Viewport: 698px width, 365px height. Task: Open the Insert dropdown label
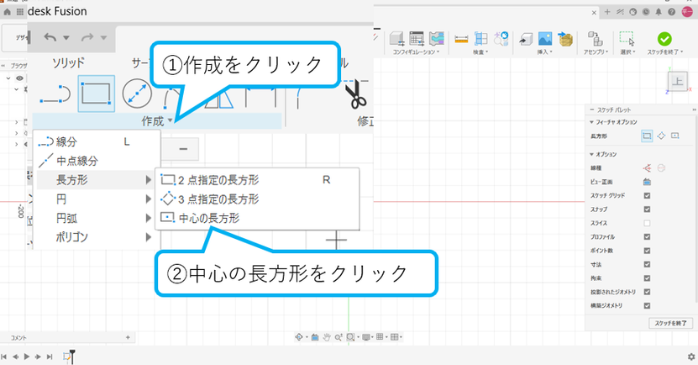545,52
